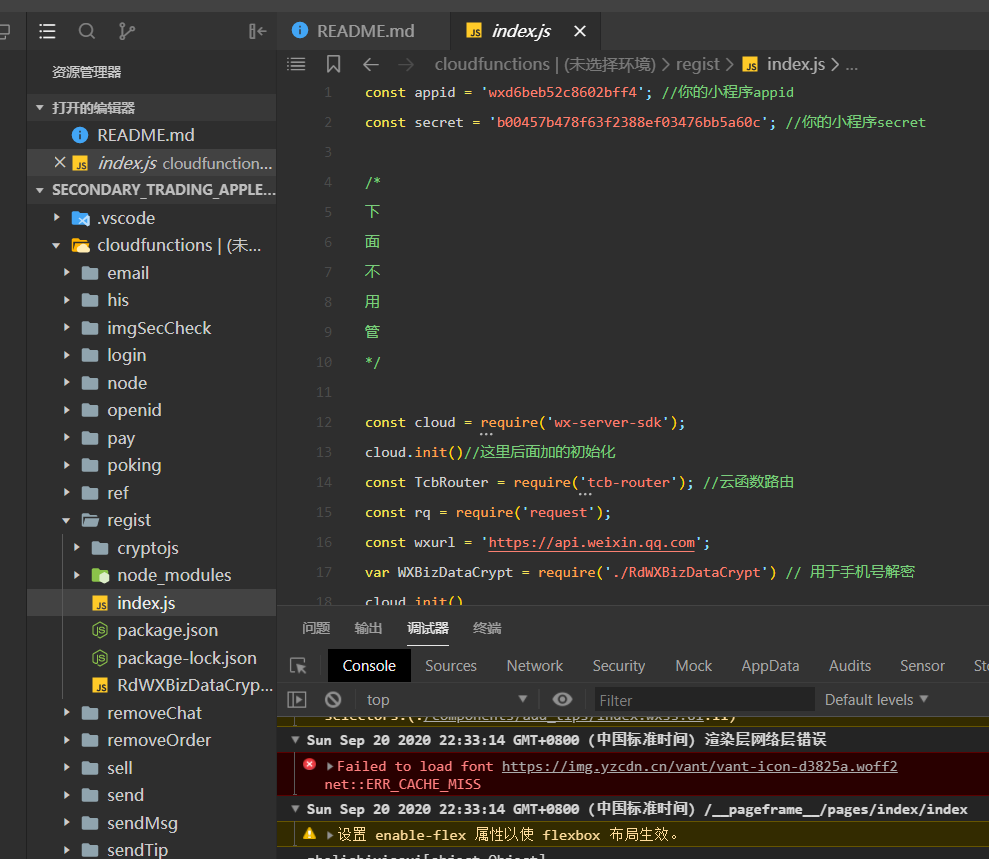The height and width of the screenshot is (859, 989).
Task: Select the Audits devtools tab
Action: coord(850,666)
